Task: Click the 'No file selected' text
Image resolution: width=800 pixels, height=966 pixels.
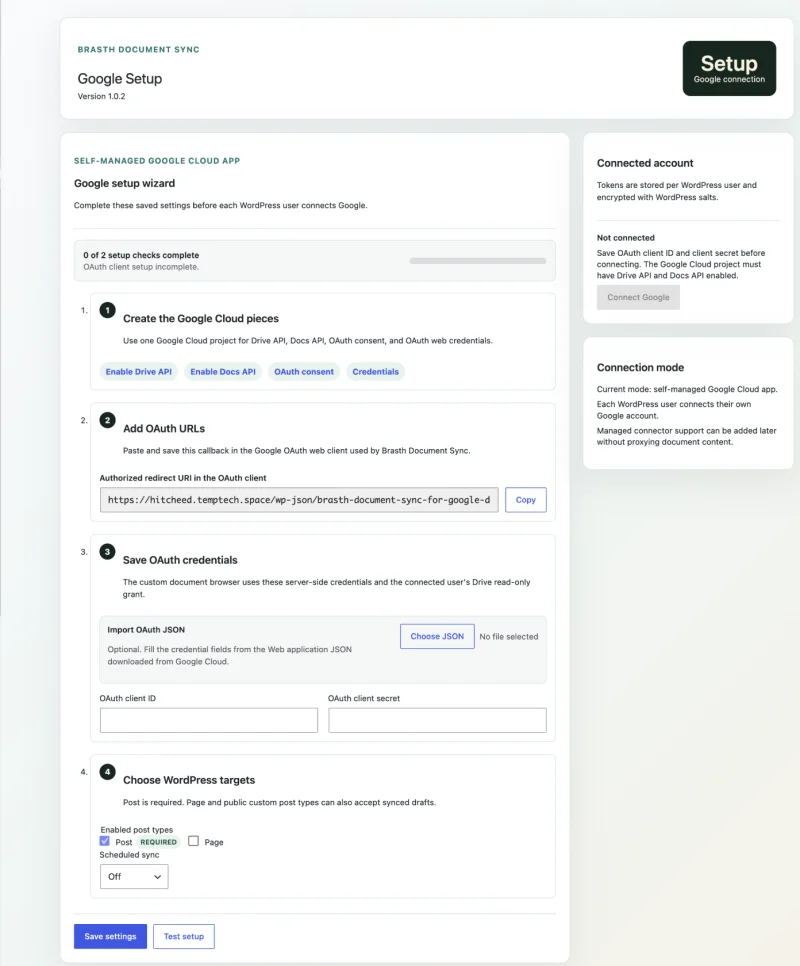Action: point(509,636)
